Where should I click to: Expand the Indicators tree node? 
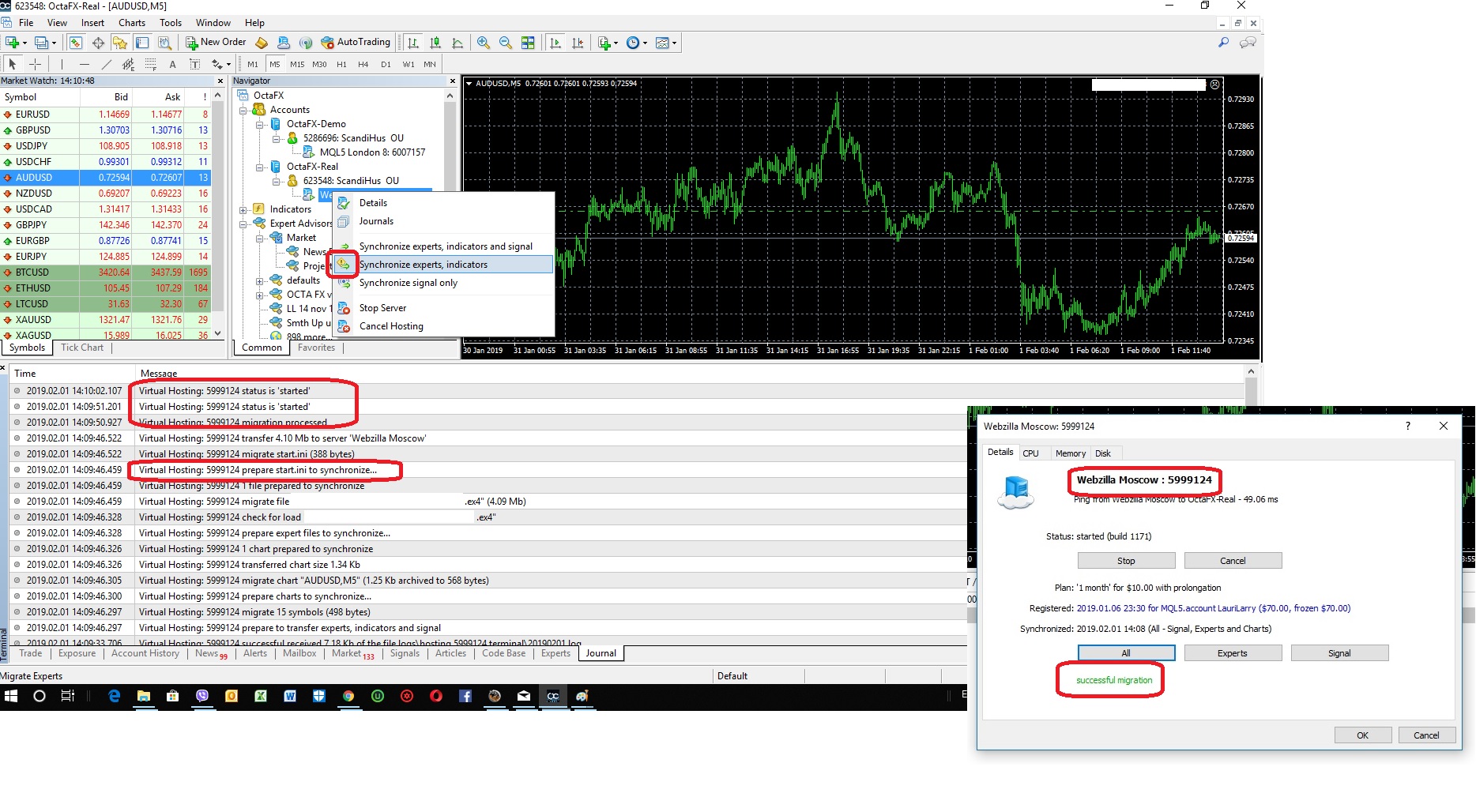[x=243, y=209]
